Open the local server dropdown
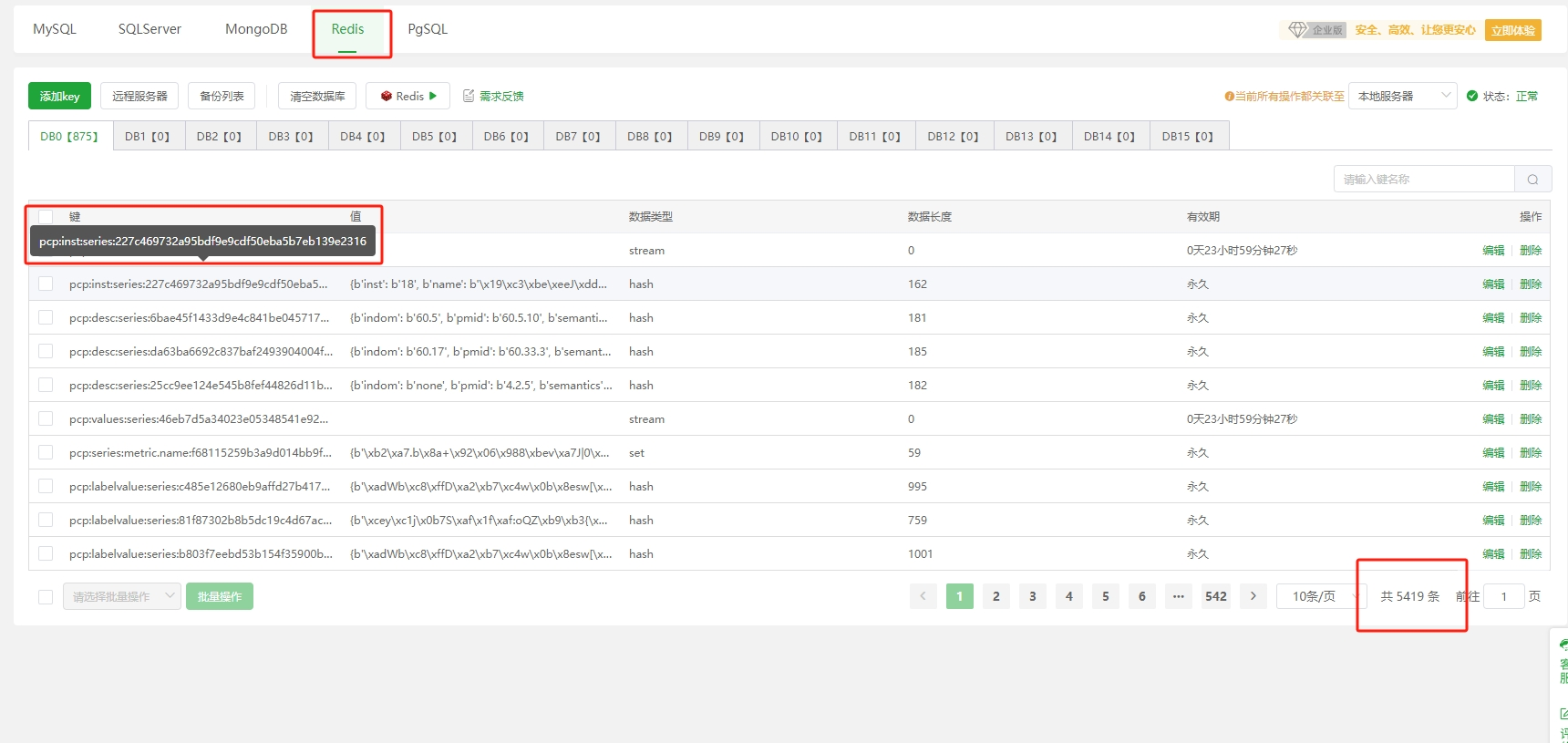This screenshot has height=743, width=1568. click(x=1403, y=96)
